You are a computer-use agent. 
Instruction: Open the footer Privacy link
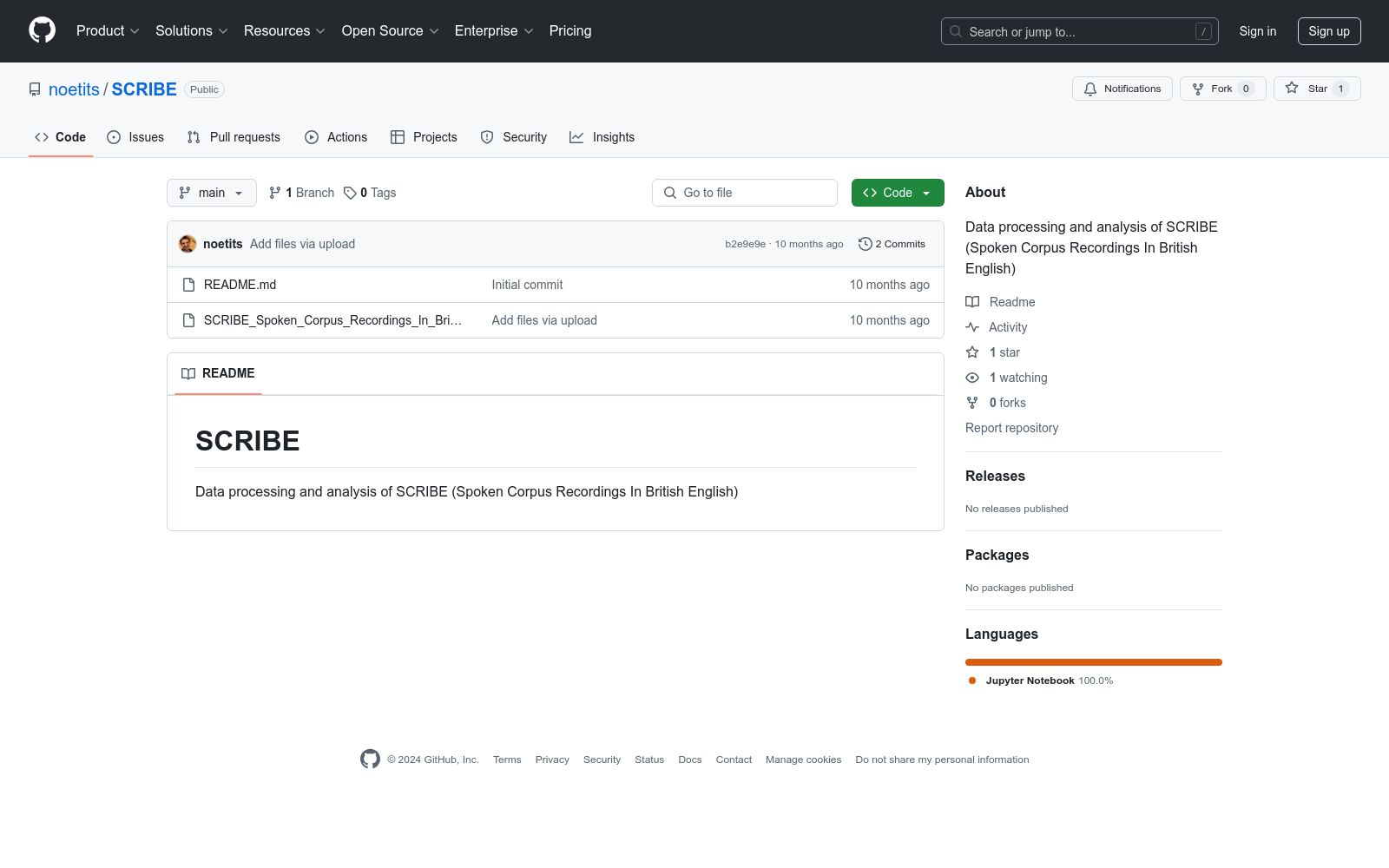[552, 759]
